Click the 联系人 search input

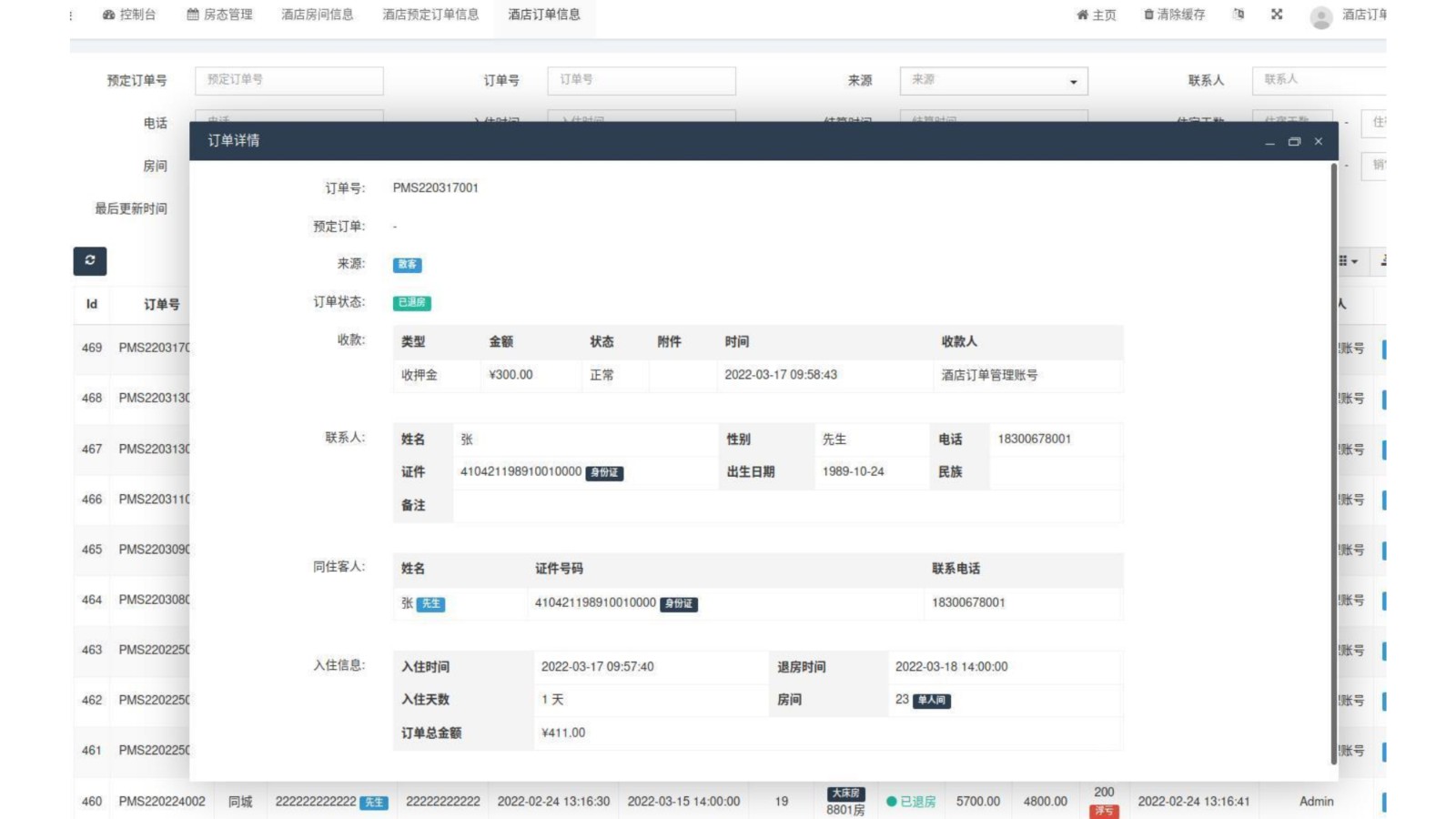pyautogui.click(x=1319, y=80)
